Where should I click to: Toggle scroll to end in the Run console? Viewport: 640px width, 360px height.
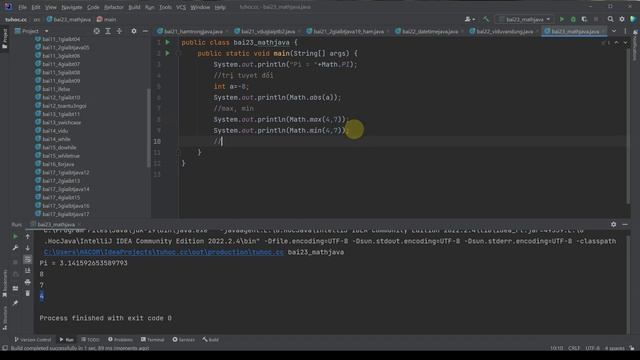coord(28,271)
